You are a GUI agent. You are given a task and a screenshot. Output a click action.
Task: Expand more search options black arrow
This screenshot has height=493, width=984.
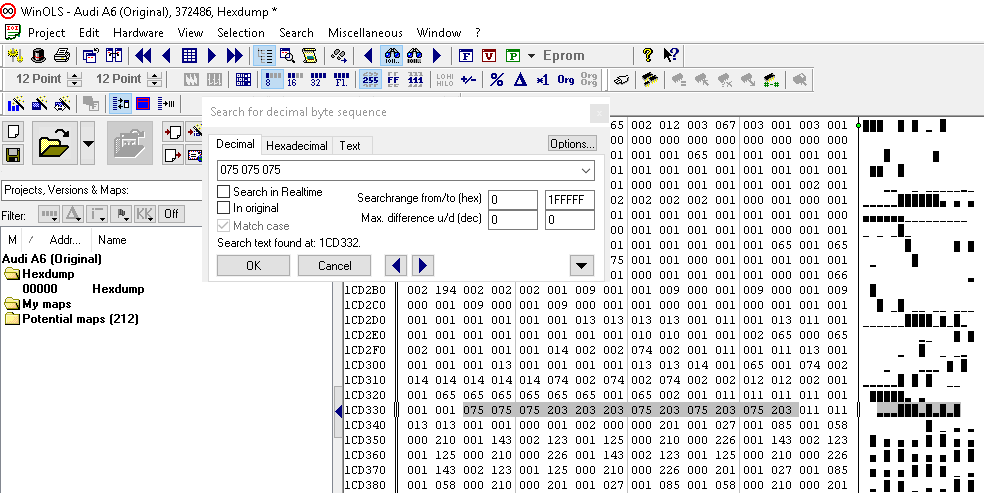click(582, 266)
